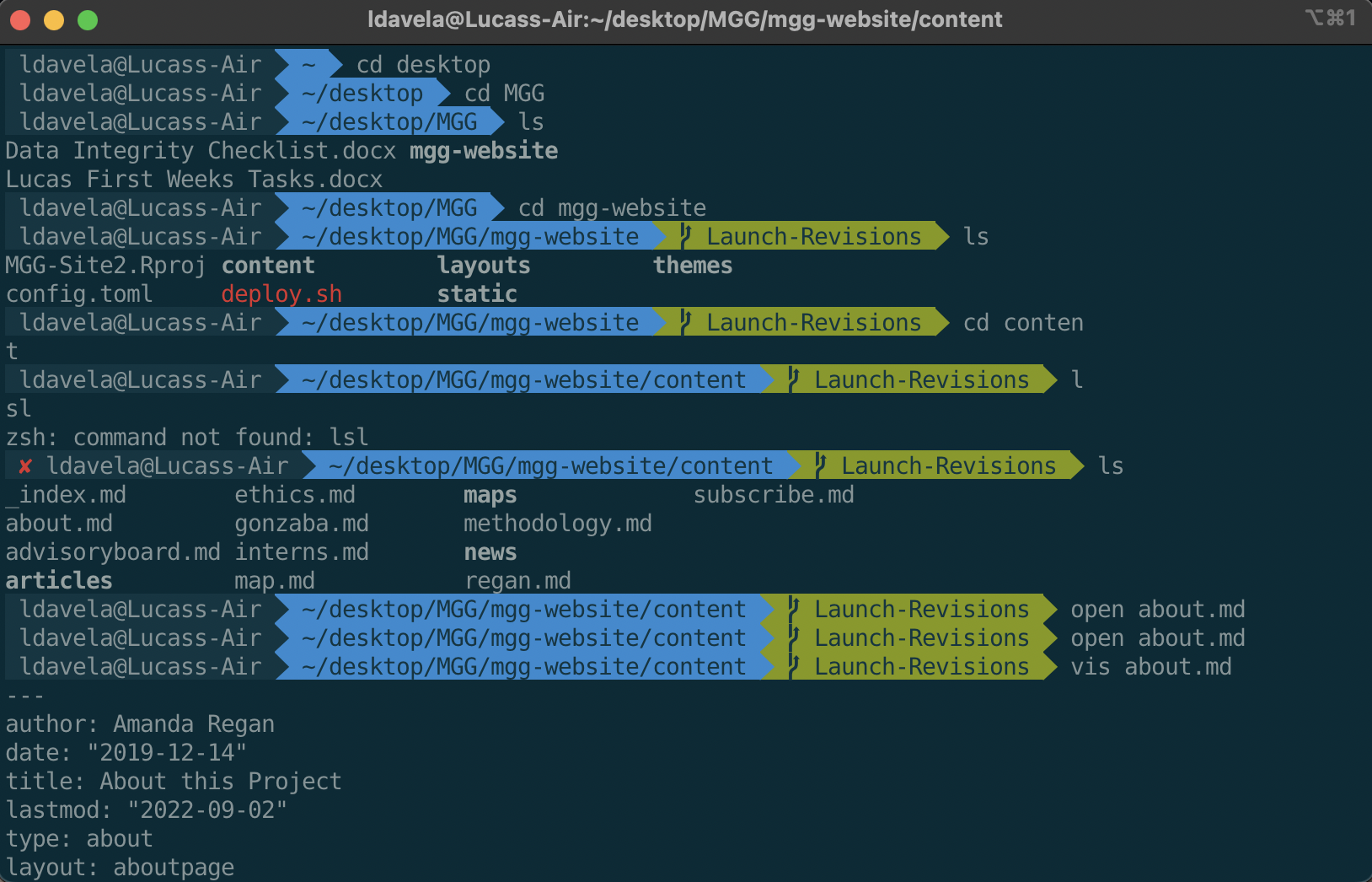The width and height of the screenshot is (1372, 882).
Task: Click the 'subscribe.md' file name
Action: coord(773,495)
